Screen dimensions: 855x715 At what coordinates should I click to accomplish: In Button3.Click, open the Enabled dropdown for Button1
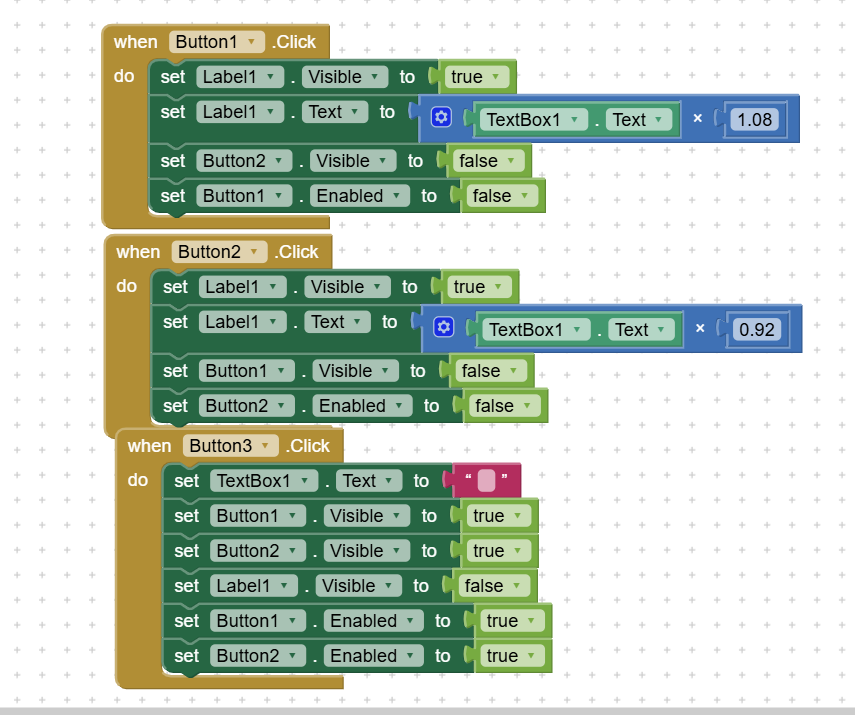click(374, 621)
